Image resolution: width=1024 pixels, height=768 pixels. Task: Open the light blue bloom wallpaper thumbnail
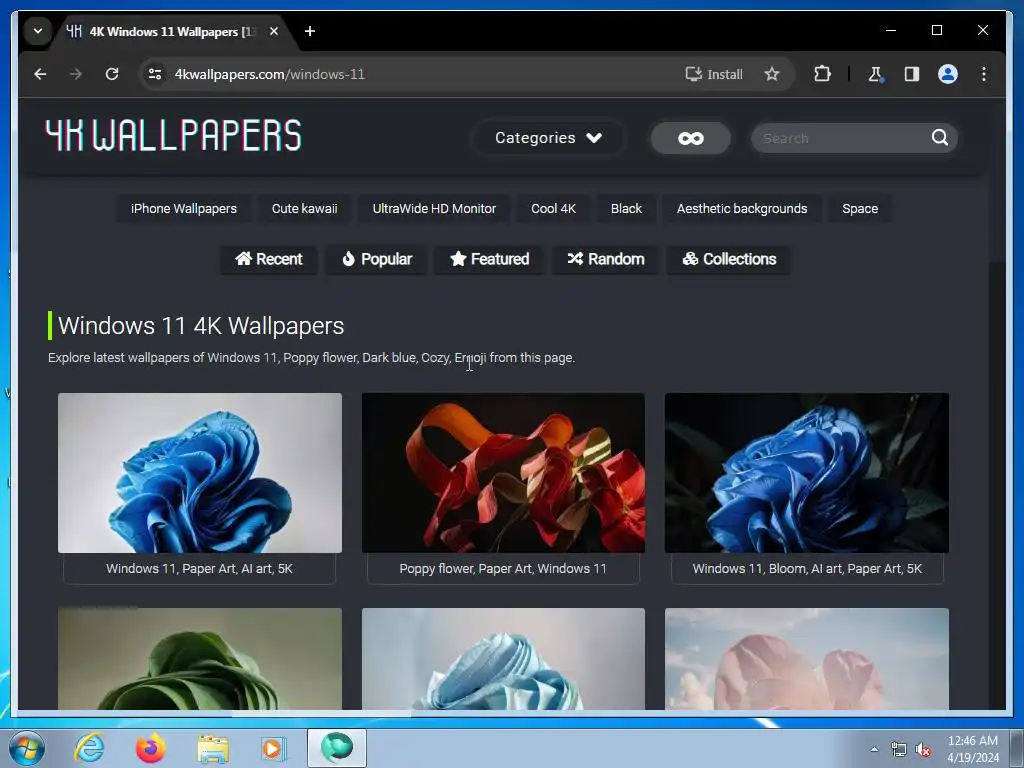pos(503,658)
